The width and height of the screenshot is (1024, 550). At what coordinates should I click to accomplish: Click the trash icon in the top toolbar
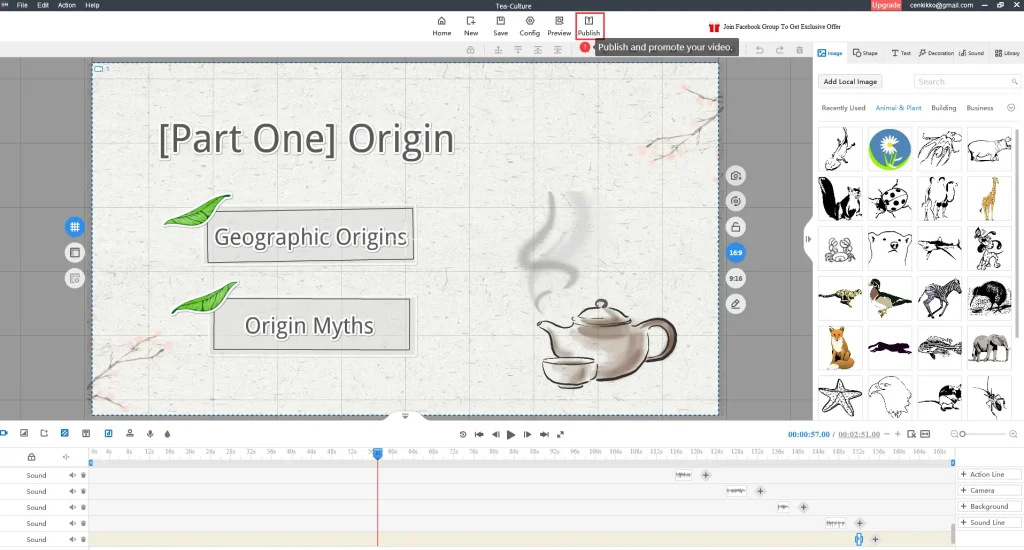799,50
